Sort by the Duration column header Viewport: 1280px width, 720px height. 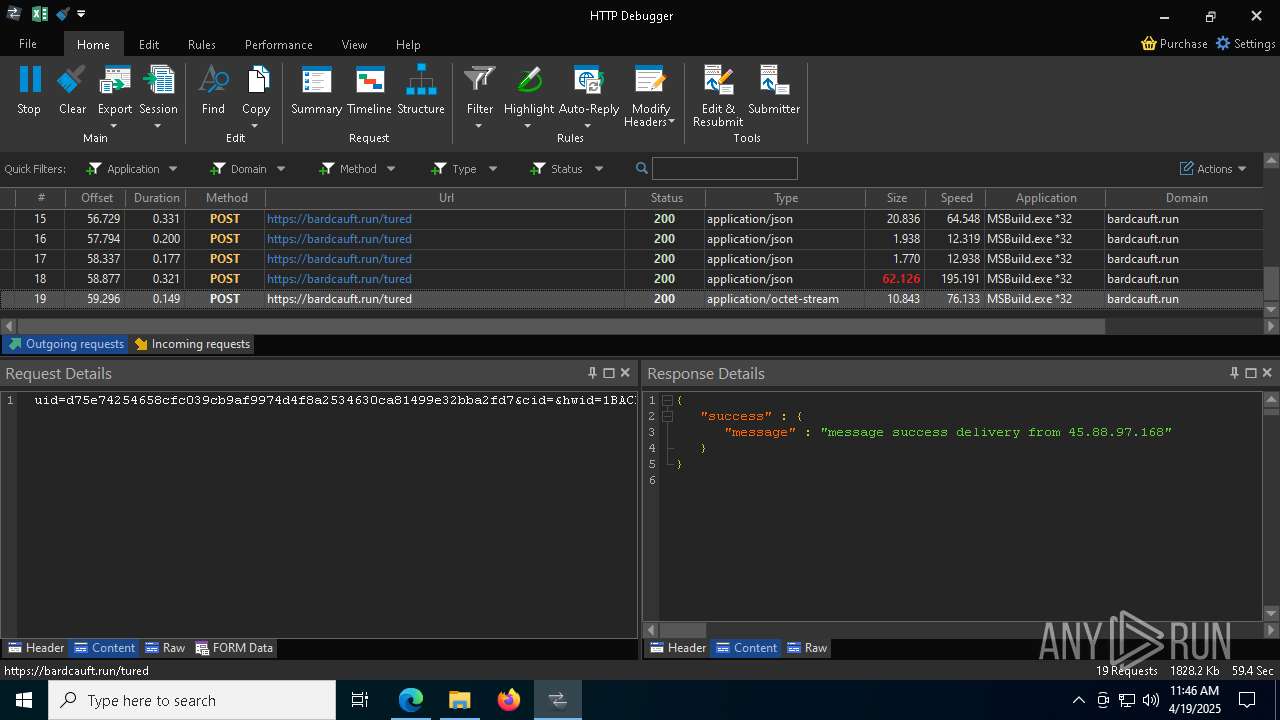pos(157,198)
